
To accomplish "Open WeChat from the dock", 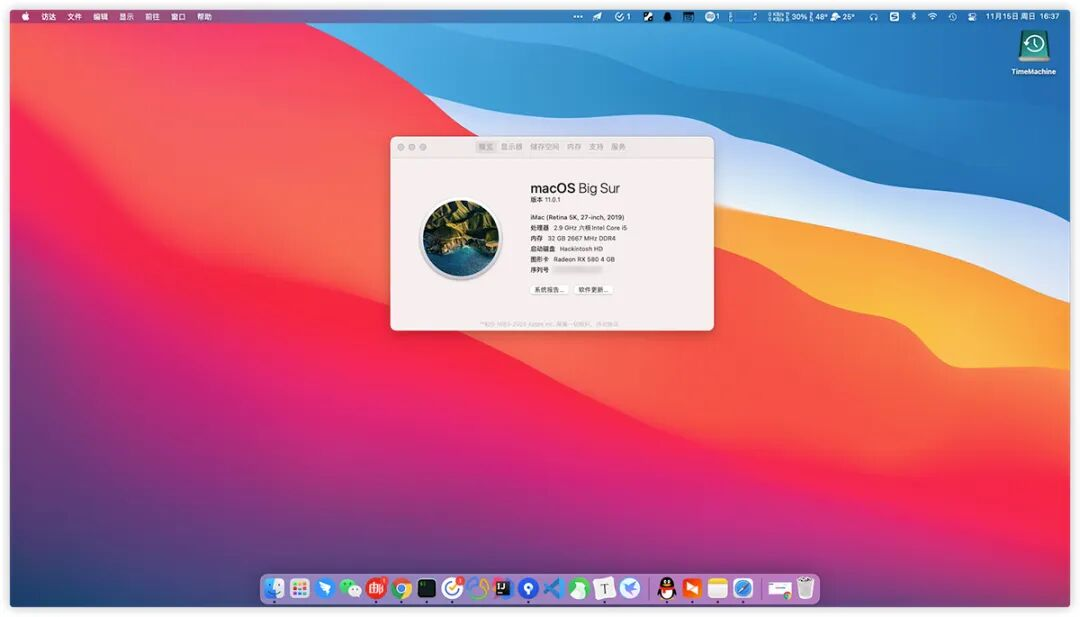I will click(x=351, y=589).
